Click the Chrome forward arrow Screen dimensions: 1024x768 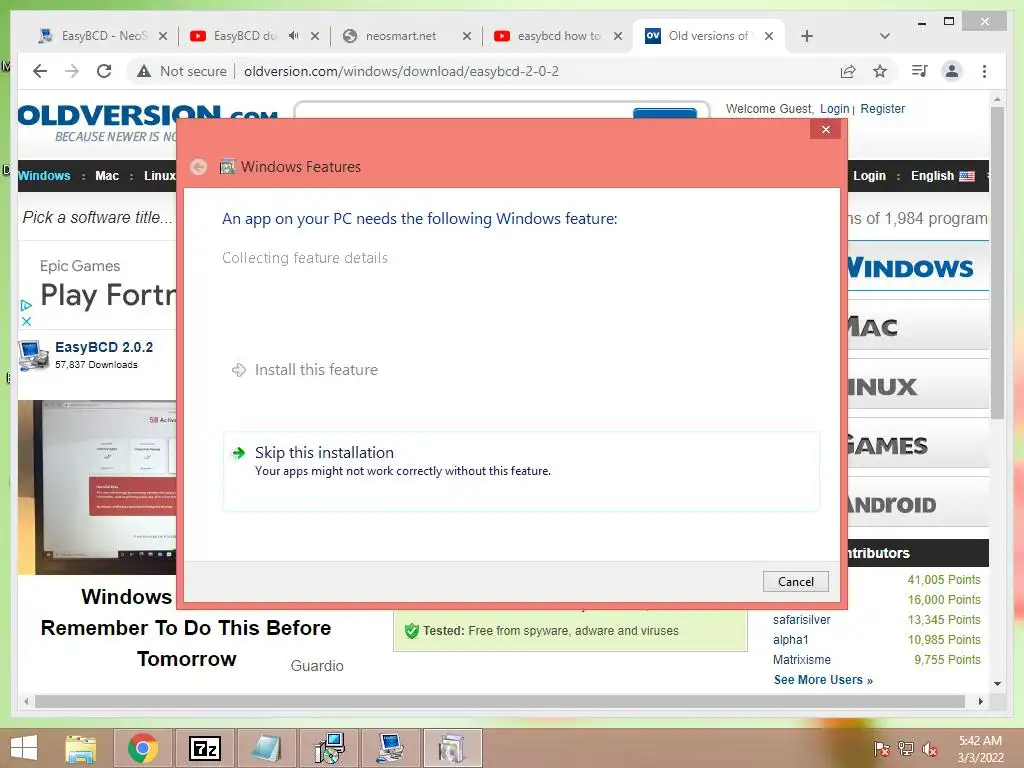[x=72, y=71]
